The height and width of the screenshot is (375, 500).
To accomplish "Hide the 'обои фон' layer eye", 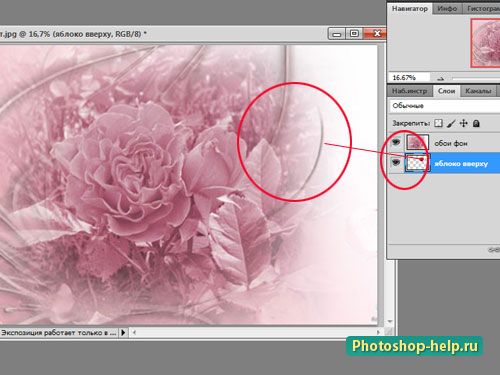I will [x=396, y=143].
